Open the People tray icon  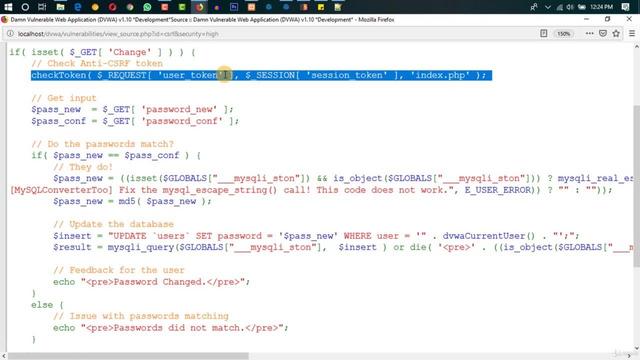tap(533, 7)
